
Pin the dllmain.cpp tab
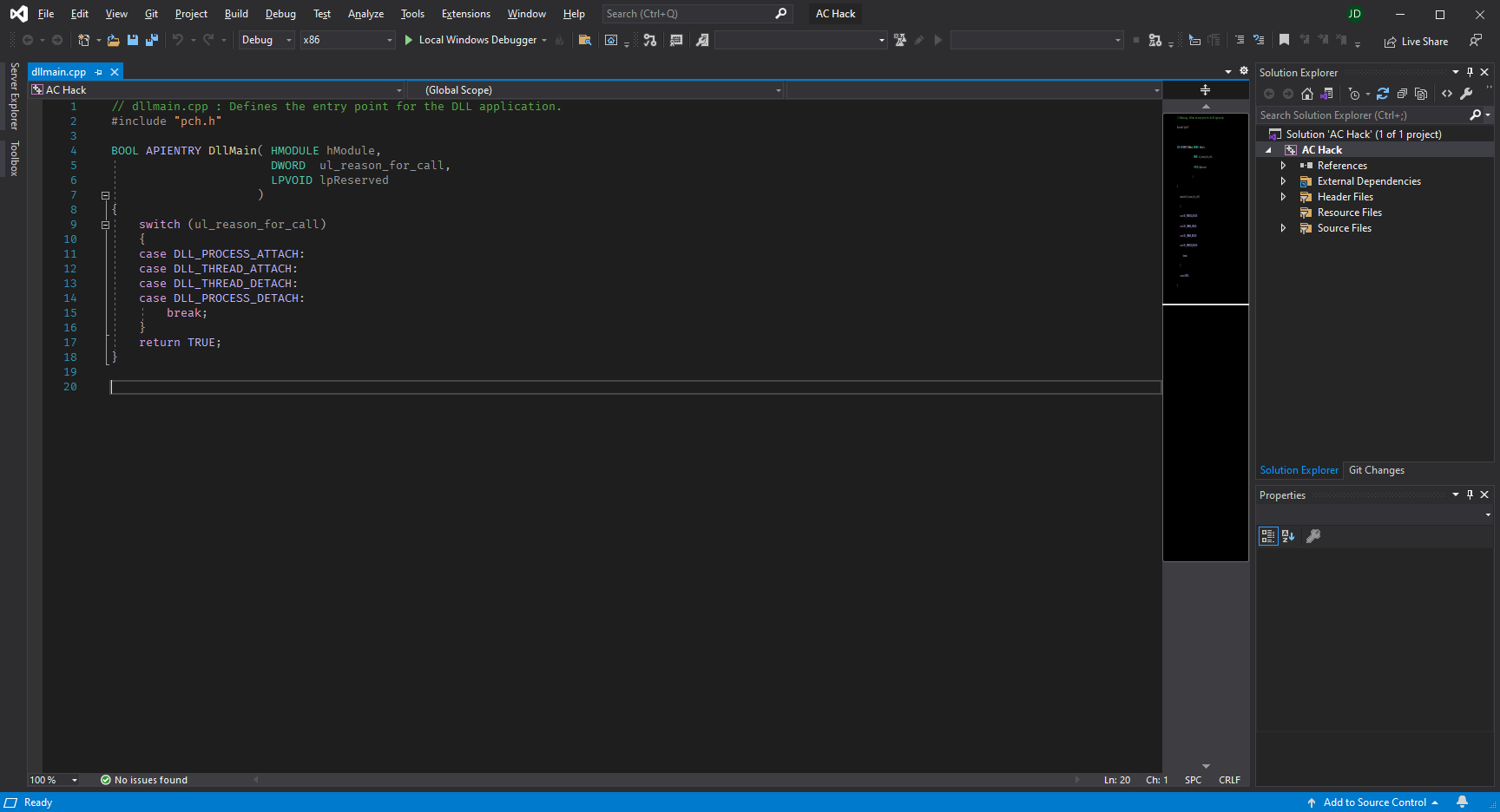coord(99,72)
